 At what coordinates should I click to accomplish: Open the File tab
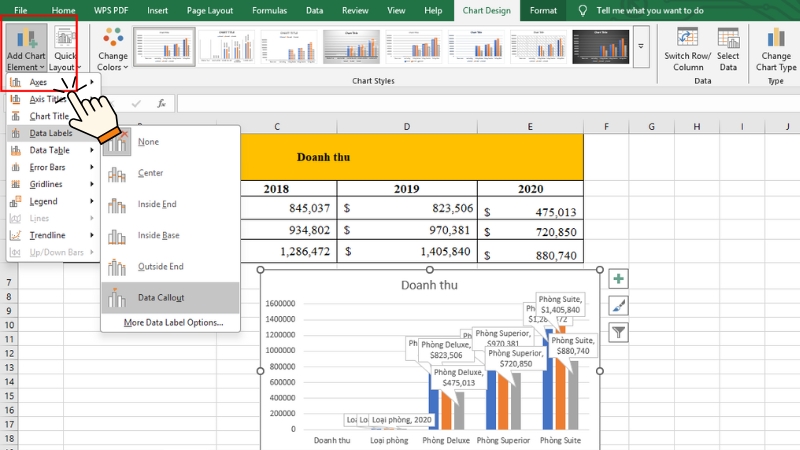(21, 10)
